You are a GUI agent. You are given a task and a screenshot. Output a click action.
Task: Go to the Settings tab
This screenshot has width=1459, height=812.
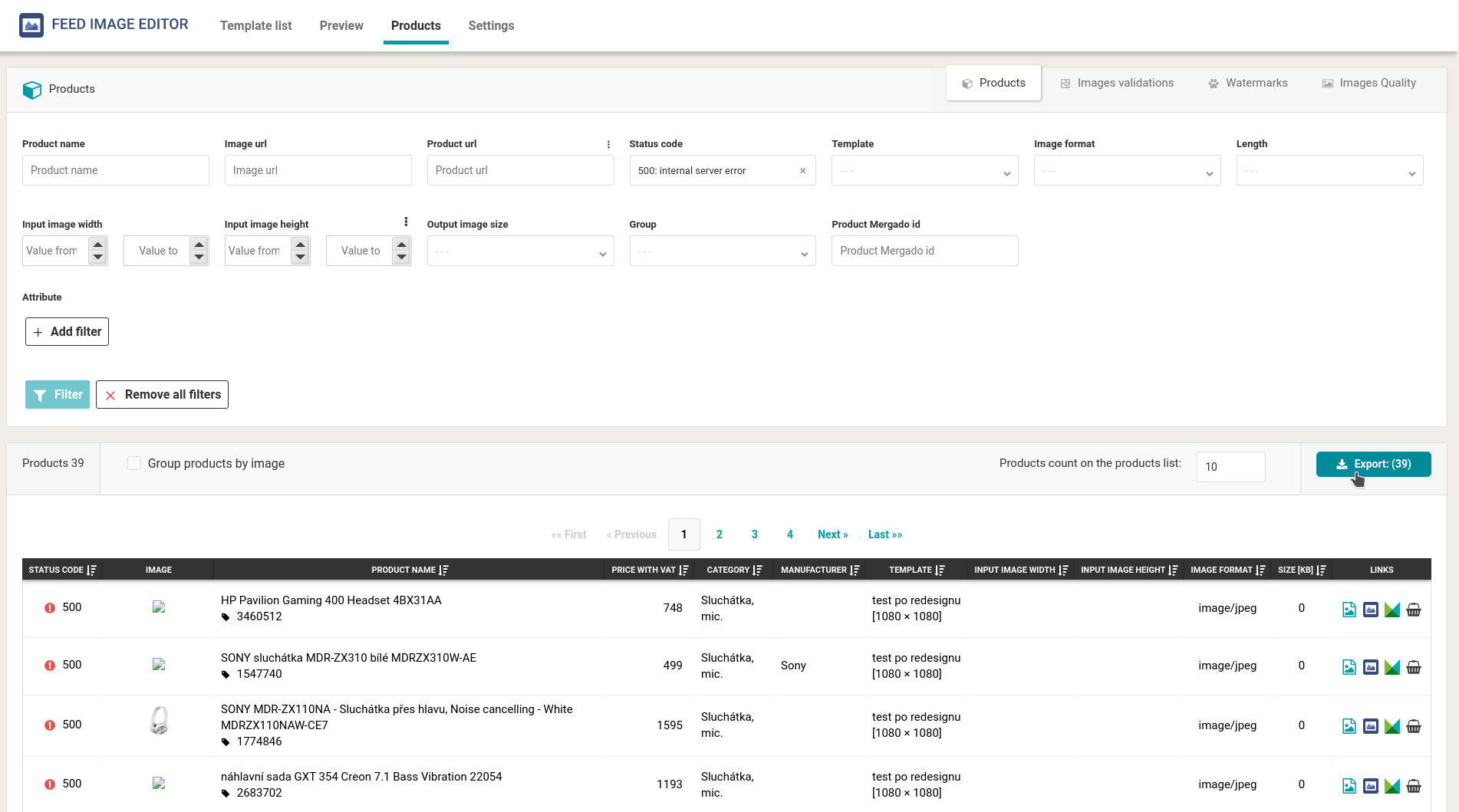[491, 25]
